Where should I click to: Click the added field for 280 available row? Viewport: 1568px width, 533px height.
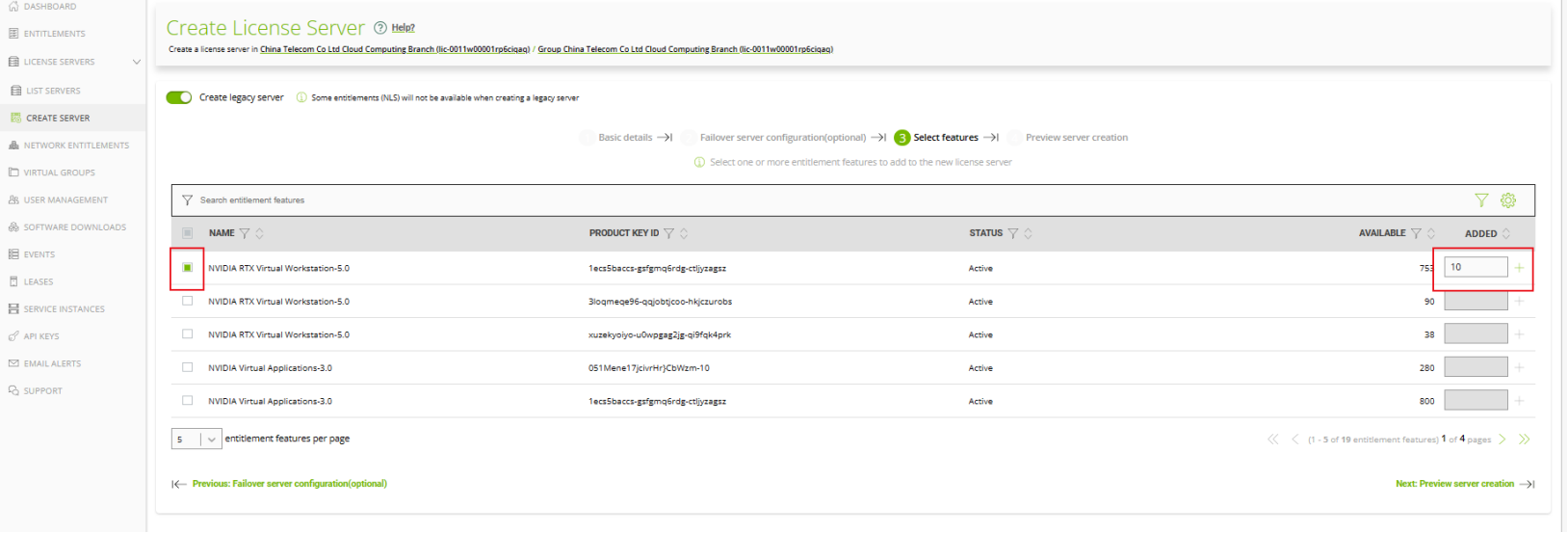coord(1476,367)
